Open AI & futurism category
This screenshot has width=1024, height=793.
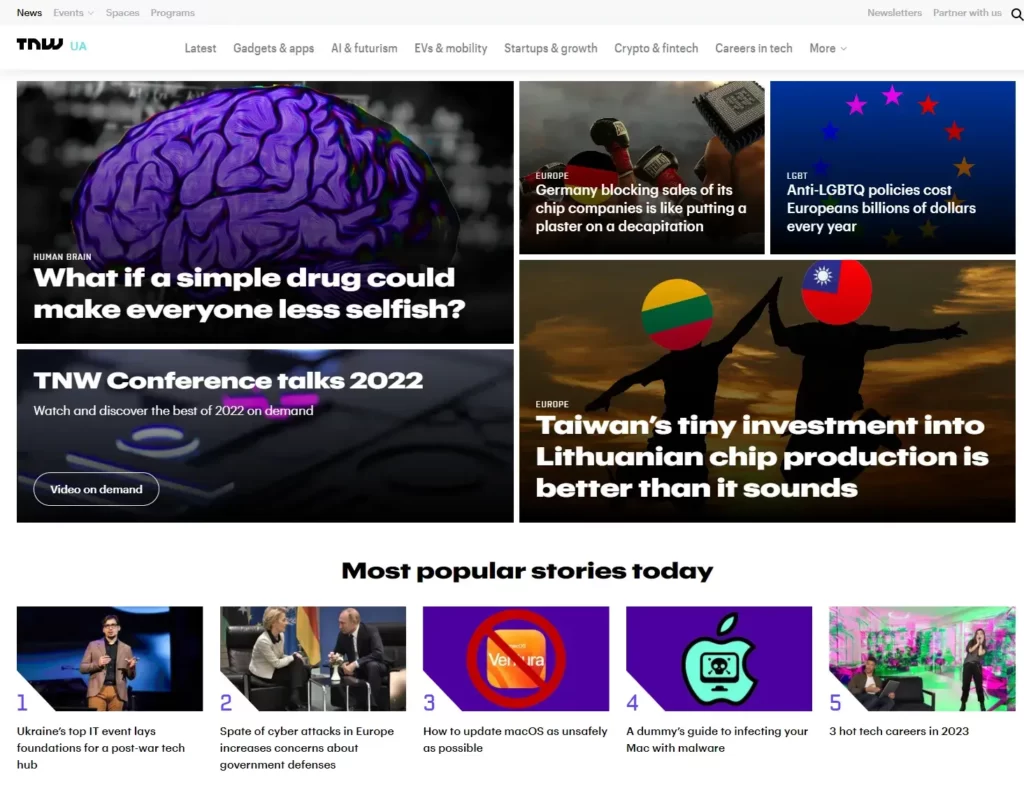pyautogui.click(x=364, y=48)
